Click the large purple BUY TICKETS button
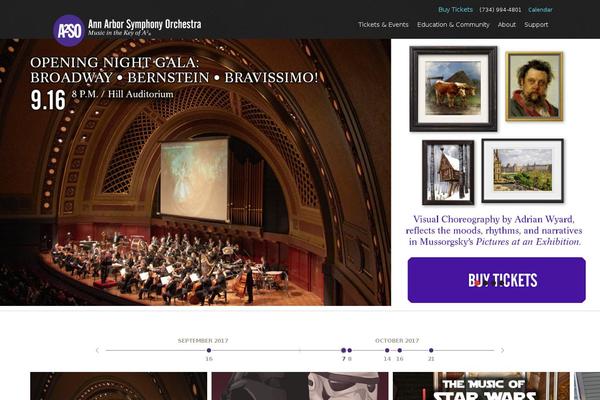600x400 pixels. point(496,280)
